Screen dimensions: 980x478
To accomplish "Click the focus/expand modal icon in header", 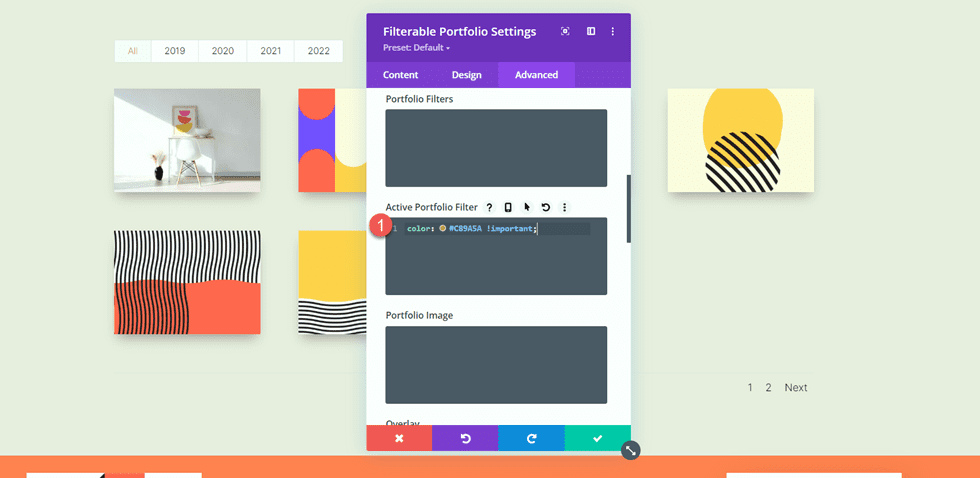I will (x=565, y=32).
